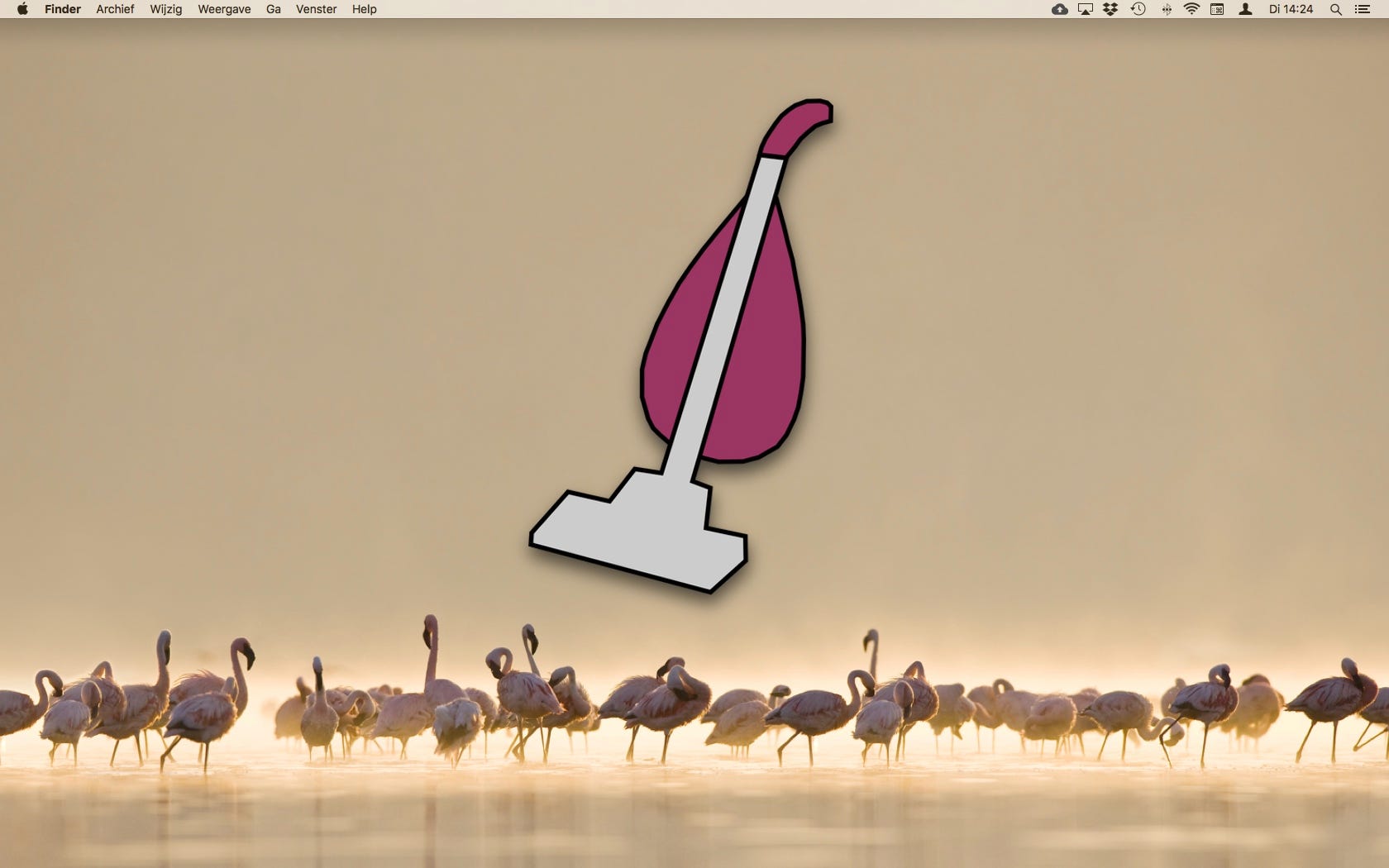Click the vacuum cleaner icon on desktop

click(x=680, y=346)
